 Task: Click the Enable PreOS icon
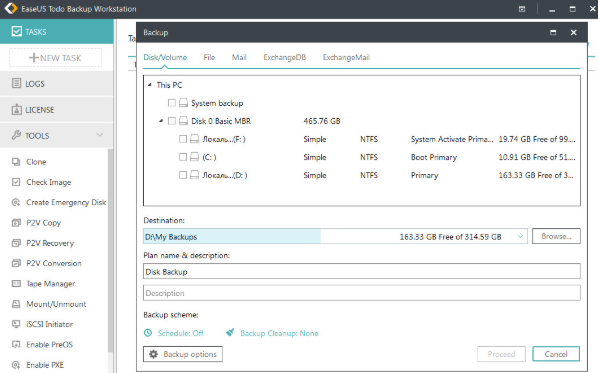click(x=16, y=344)
